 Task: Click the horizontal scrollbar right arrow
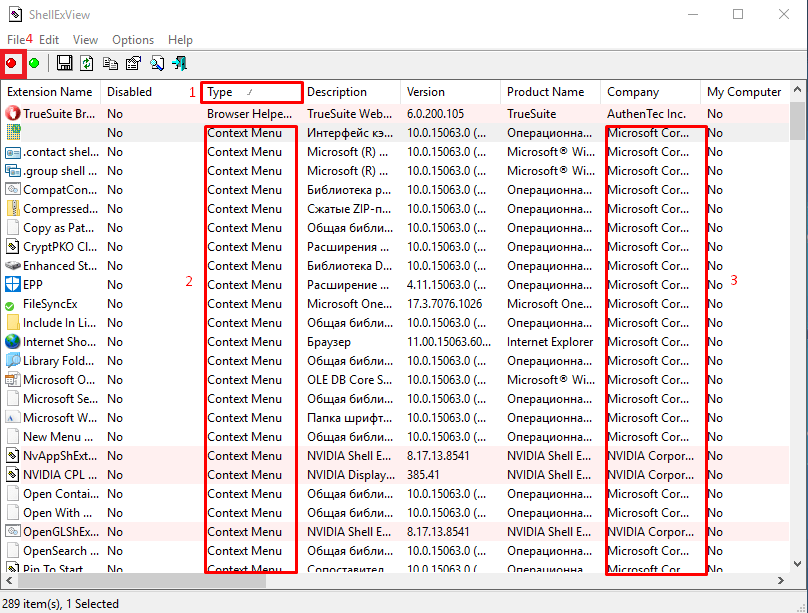[x=780, y=581]
